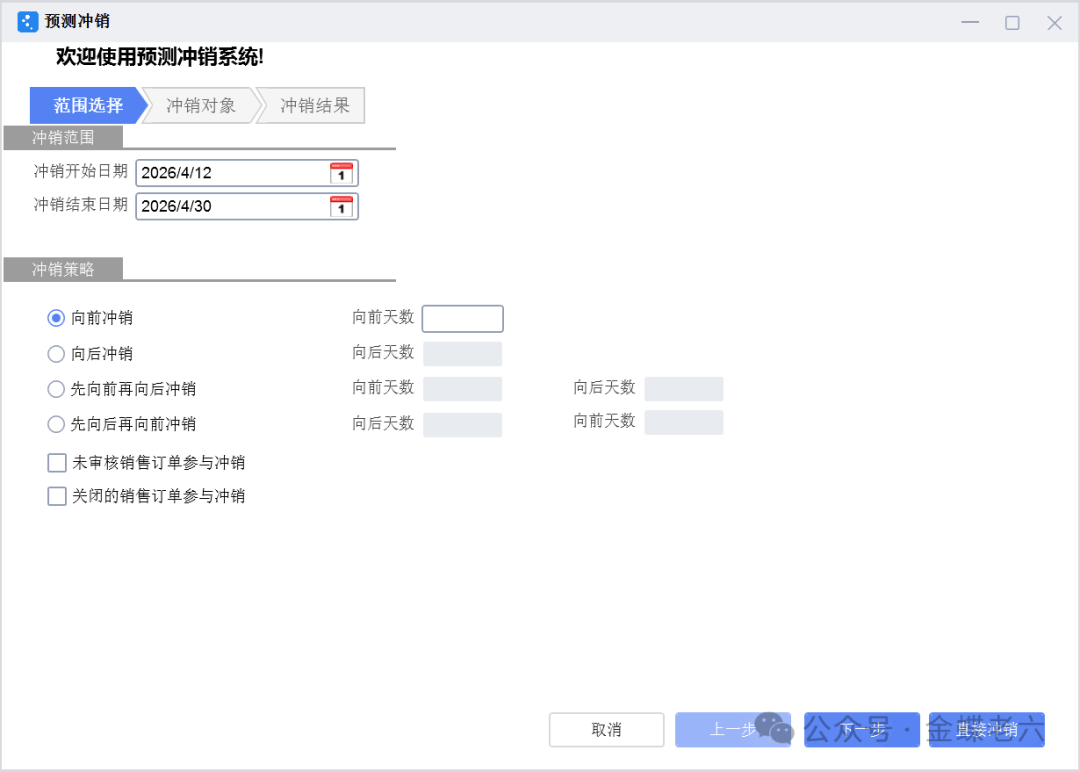Click the 直接冲销 button

point(986,730)
